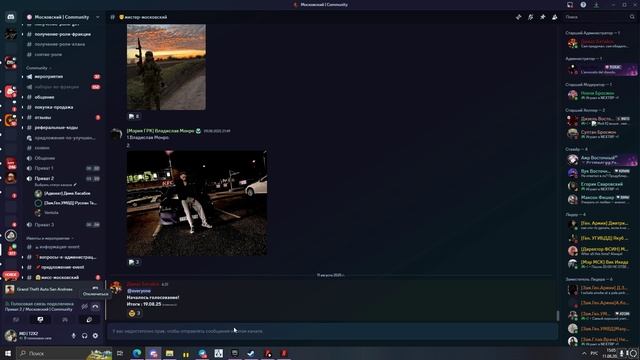Click the message input area
This screenshot has width=640, height=360.
pyautogui.click(x=332, y=331)
